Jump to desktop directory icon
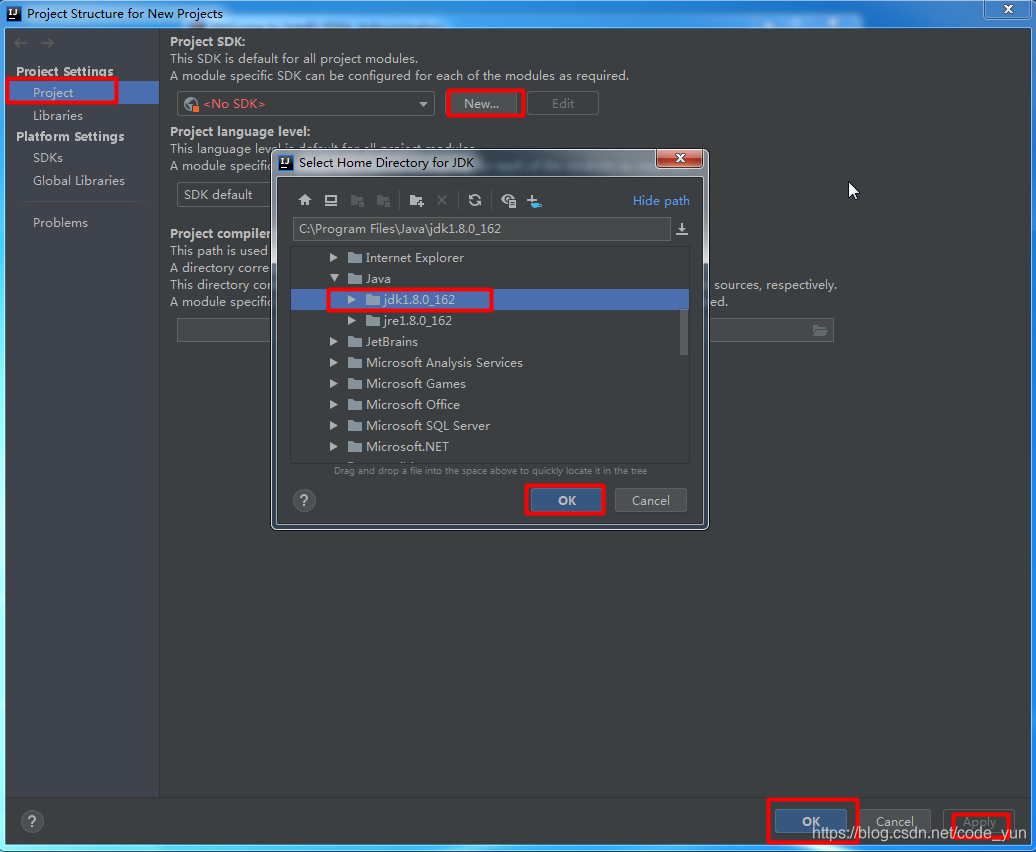 tap(331, 200)
